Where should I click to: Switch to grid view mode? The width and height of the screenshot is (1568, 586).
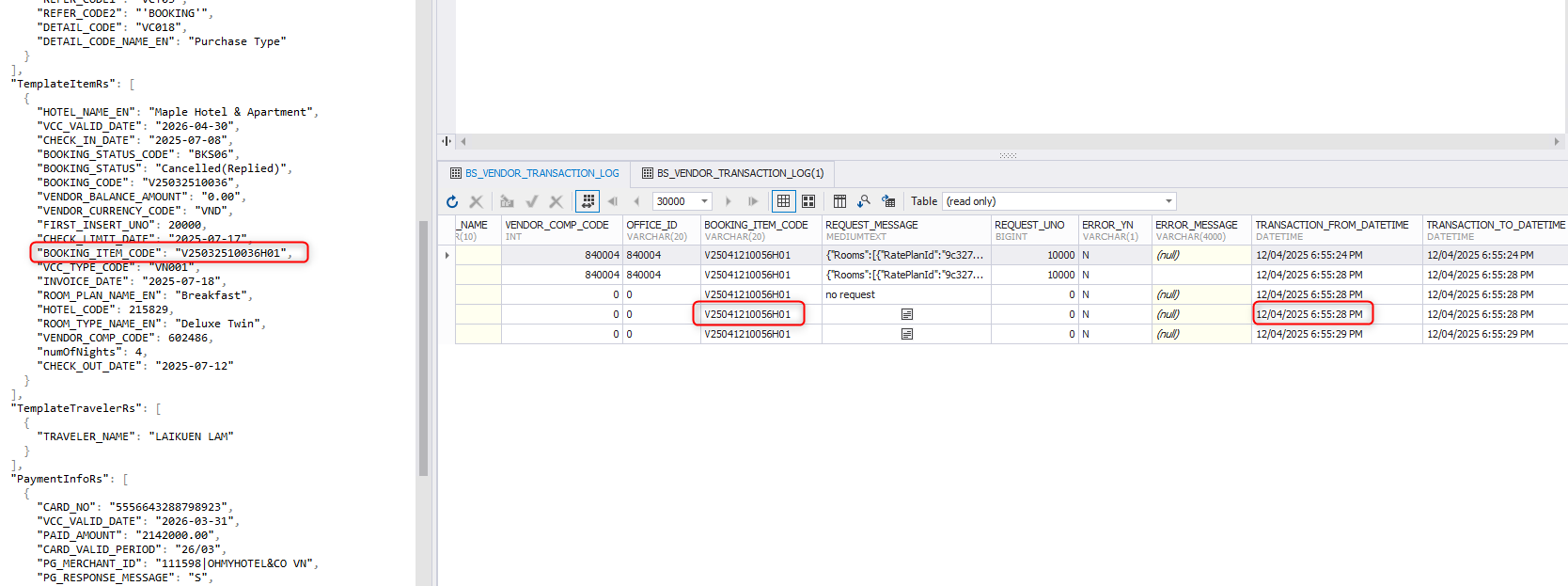[783, 201]
